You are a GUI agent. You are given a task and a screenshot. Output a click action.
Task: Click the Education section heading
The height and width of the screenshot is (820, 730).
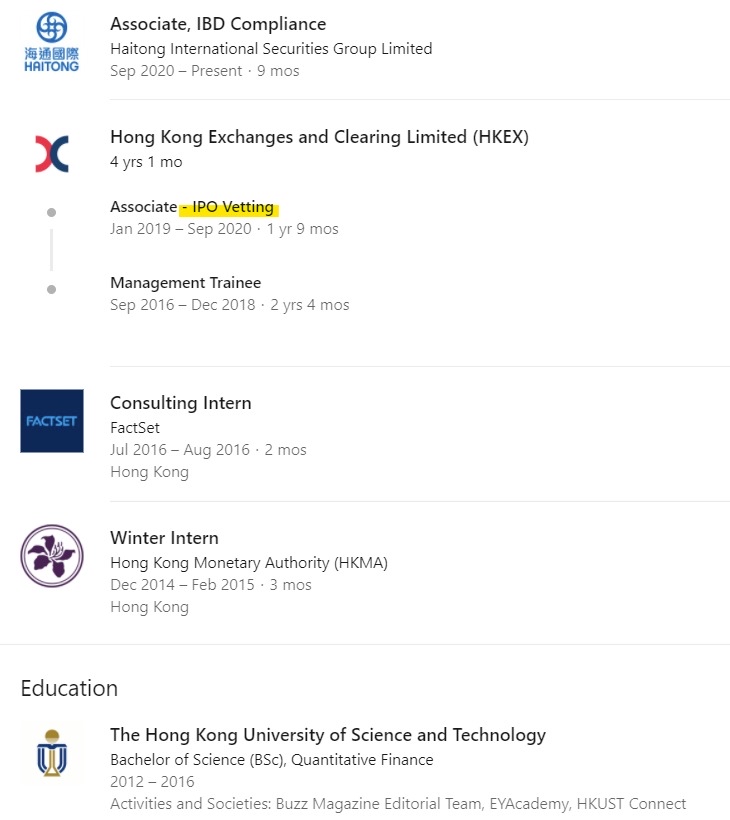pos(69,688)
